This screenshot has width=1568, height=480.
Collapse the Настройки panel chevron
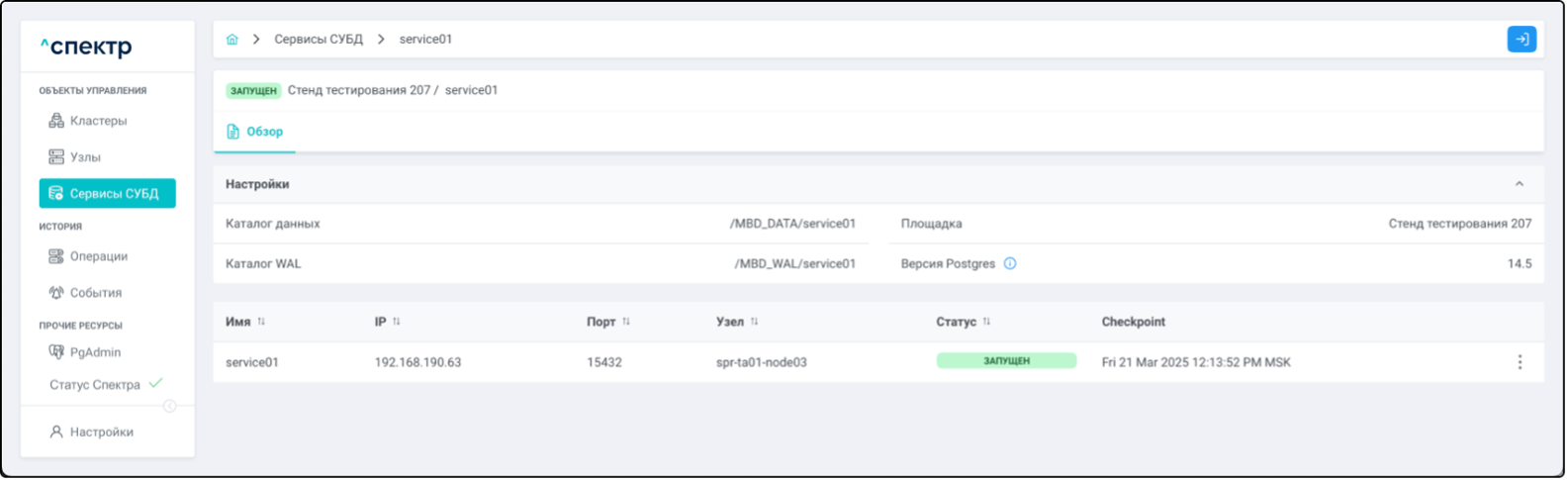pos(1519,184)
